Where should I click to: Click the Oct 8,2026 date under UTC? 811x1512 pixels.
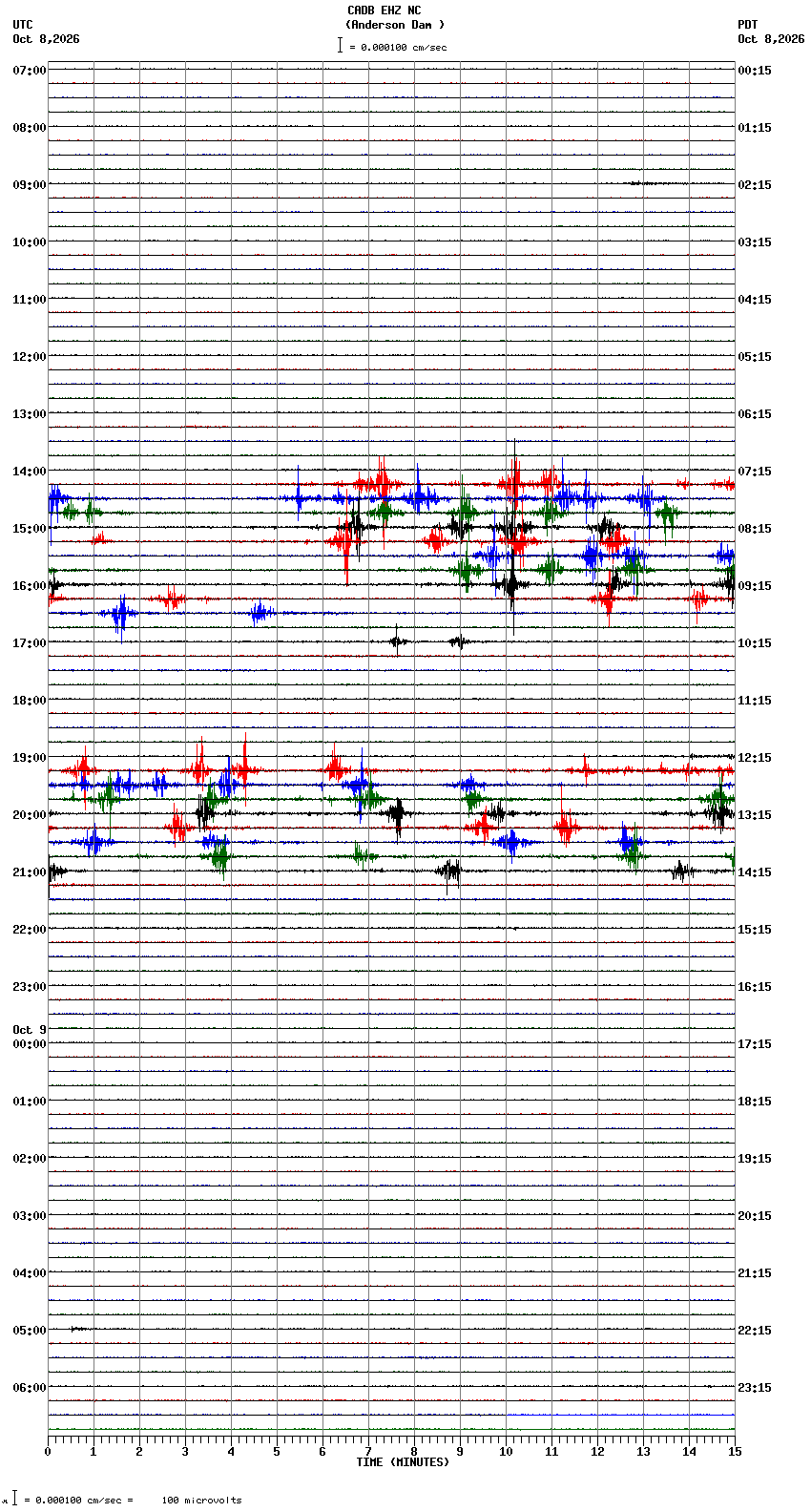point(47,39)
